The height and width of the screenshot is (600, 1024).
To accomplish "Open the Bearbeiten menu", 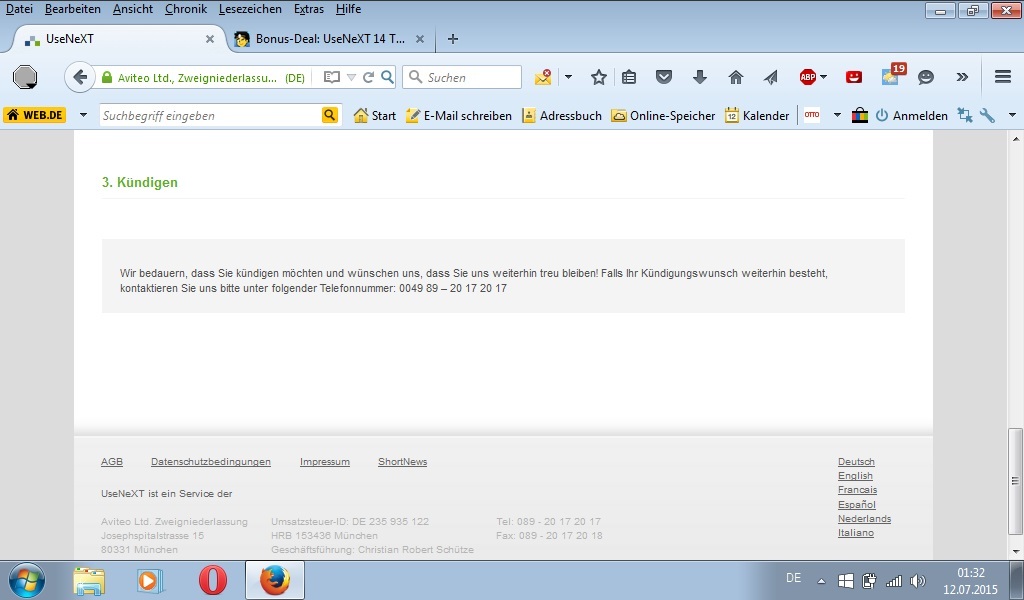I will click(72, 9).
